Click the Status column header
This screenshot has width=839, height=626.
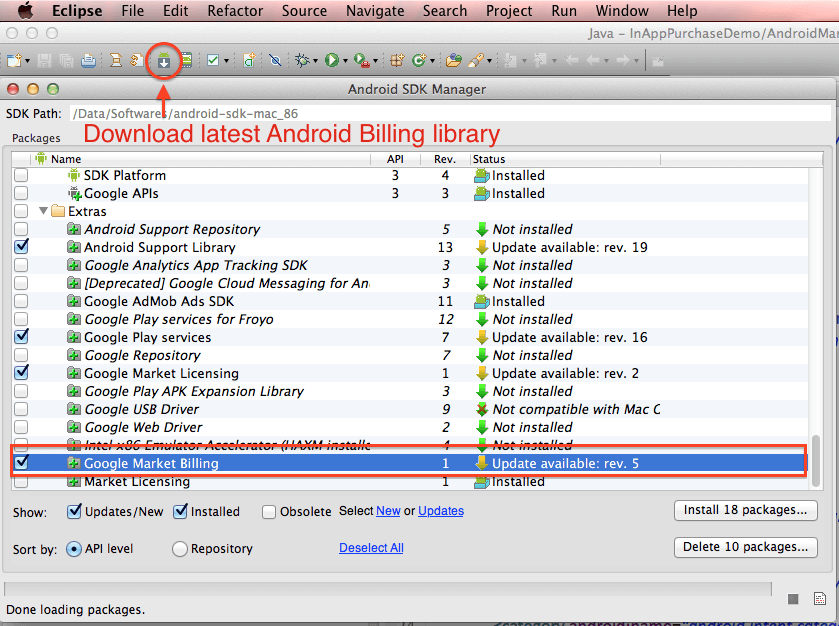click(x=565, y=159)
